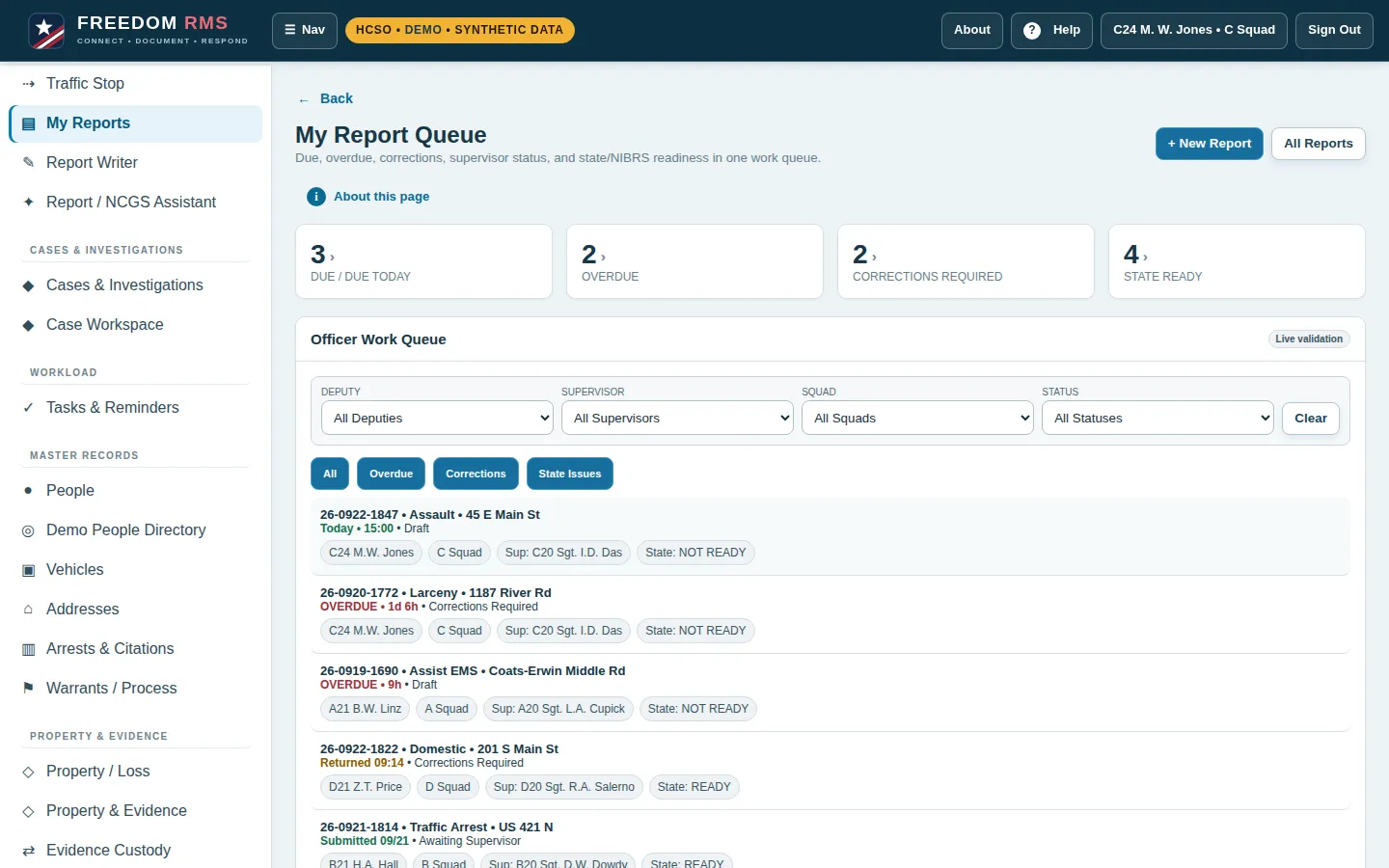Select the Corrections queue filter tab
This screenshot has width=1389, height=868.
tap(476, 474)
